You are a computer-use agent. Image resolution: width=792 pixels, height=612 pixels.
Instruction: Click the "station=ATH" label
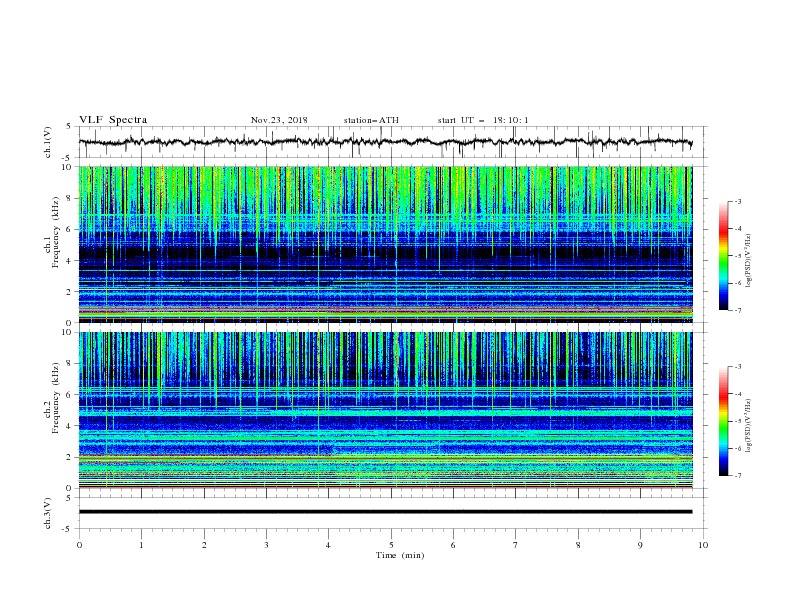point(371,120)
